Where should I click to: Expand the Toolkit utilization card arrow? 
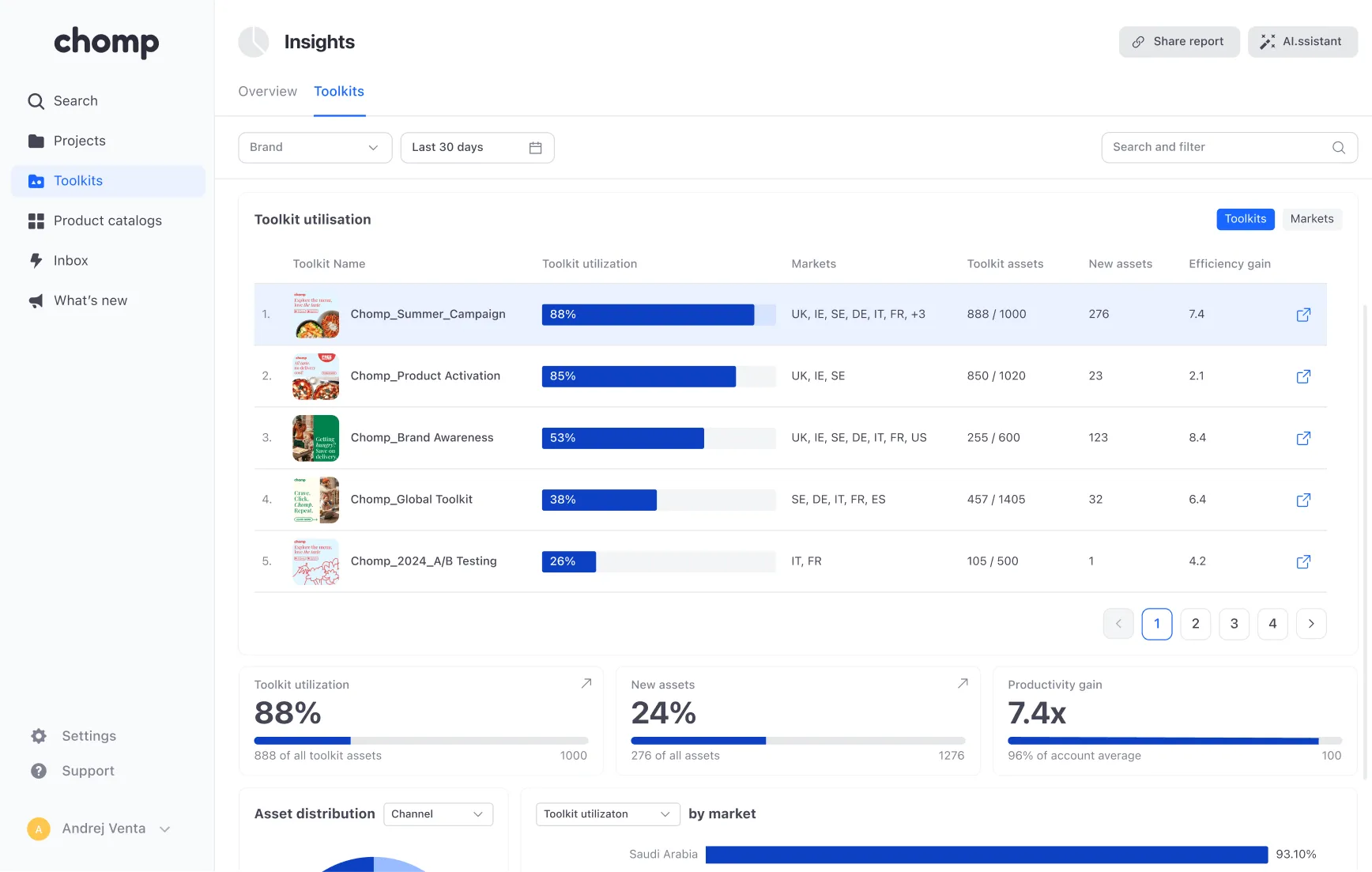[x=586, y=683]
